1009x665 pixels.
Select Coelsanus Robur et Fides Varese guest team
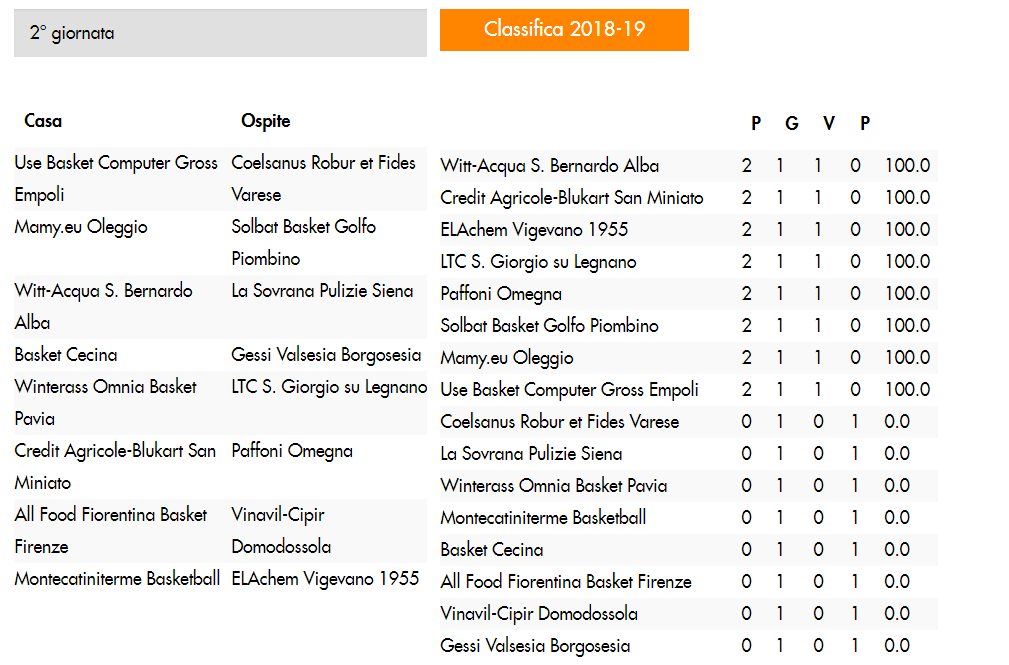pos(323,179)
